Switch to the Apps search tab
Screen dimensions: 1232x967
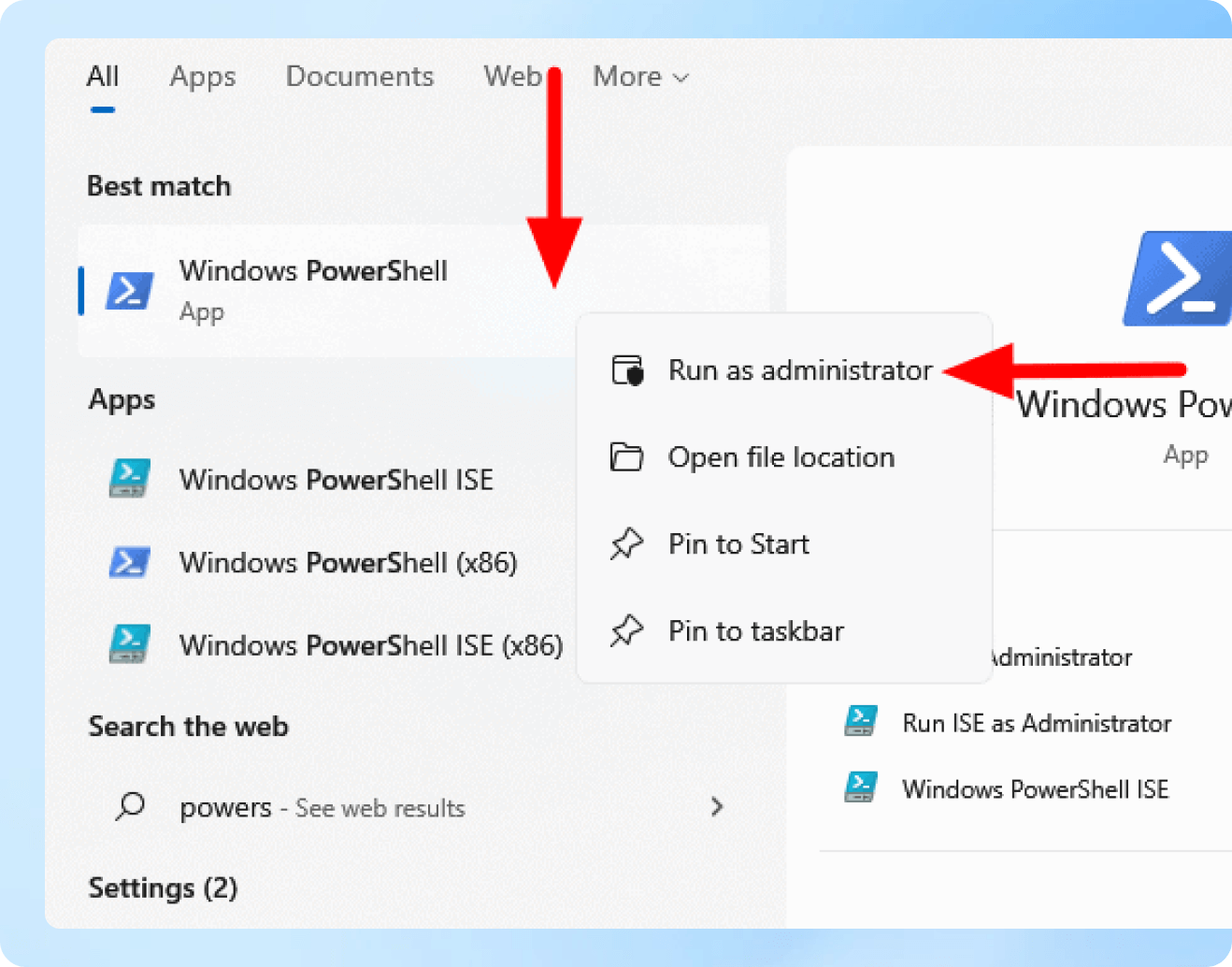(x=203, y=77)
